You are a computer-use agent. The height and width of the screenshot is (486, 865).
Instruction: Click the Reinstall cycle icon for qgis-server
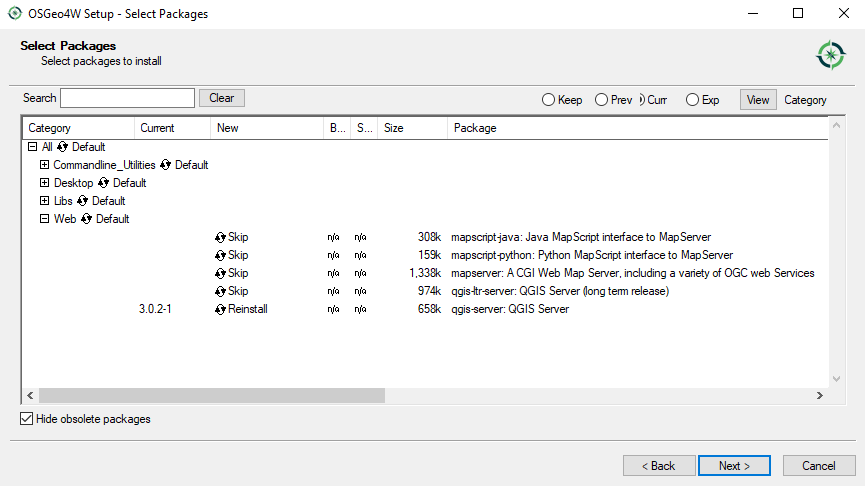click(x=220, y=309)
